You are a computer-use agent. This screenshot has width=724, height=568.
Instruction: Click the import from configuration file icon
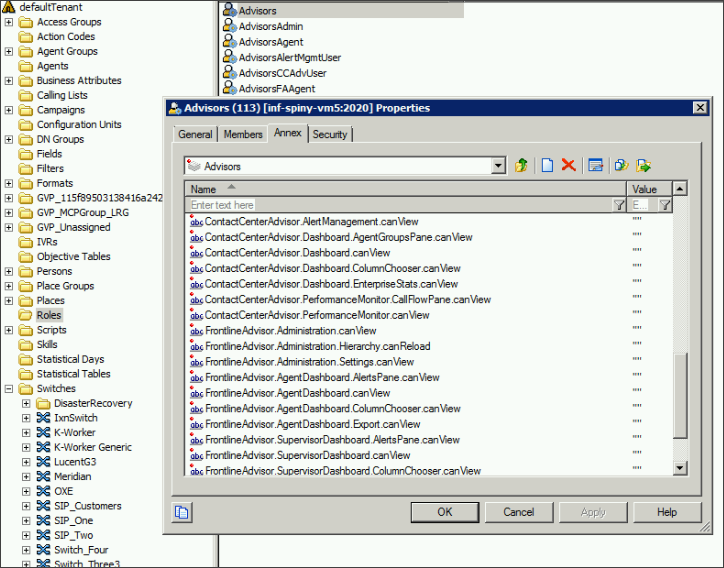(x=621, y=165)
